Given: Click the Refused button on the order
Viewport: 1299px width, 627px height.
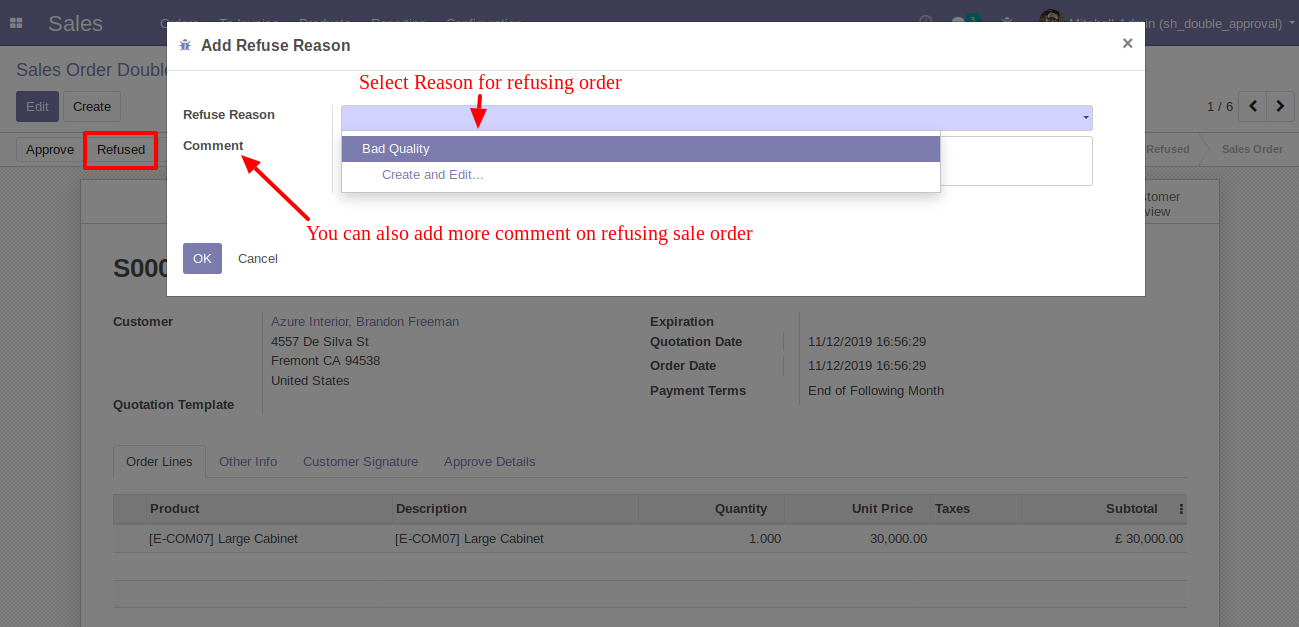Looking at the screenshot, I should point(121,150).
